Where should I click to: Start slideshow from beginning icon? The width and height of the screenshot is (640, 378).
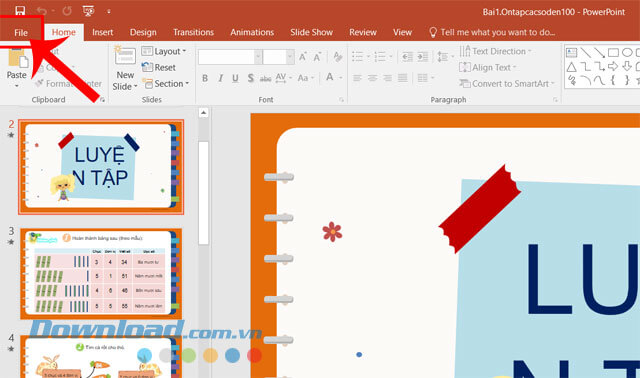coord(89,11)
